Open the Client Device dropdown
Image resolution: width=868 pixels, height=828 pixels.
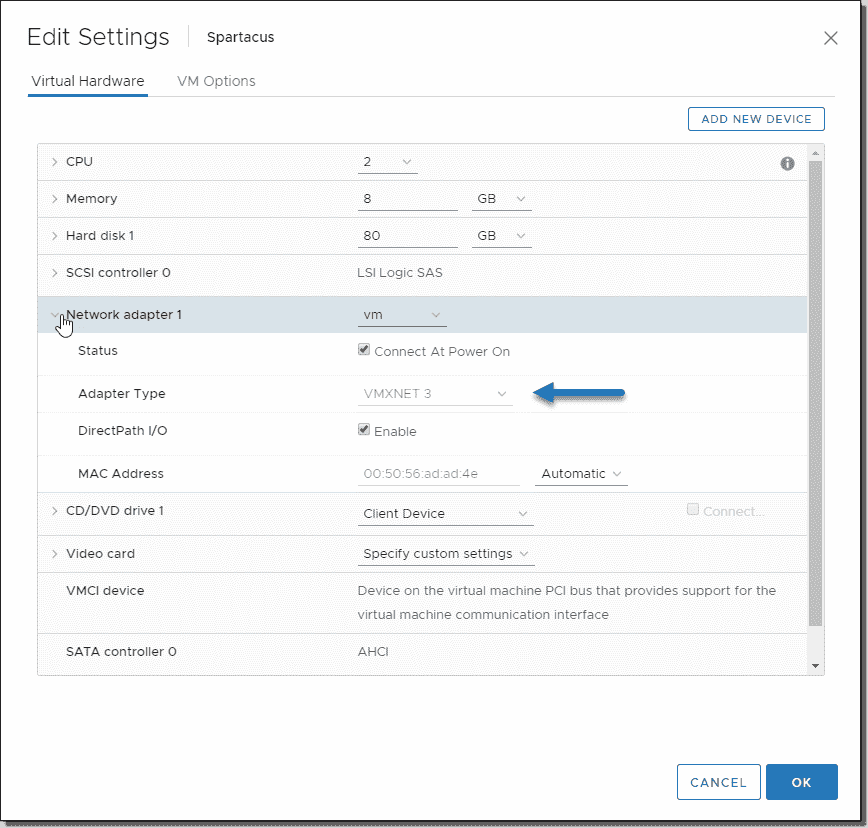[x=445, y=513]
